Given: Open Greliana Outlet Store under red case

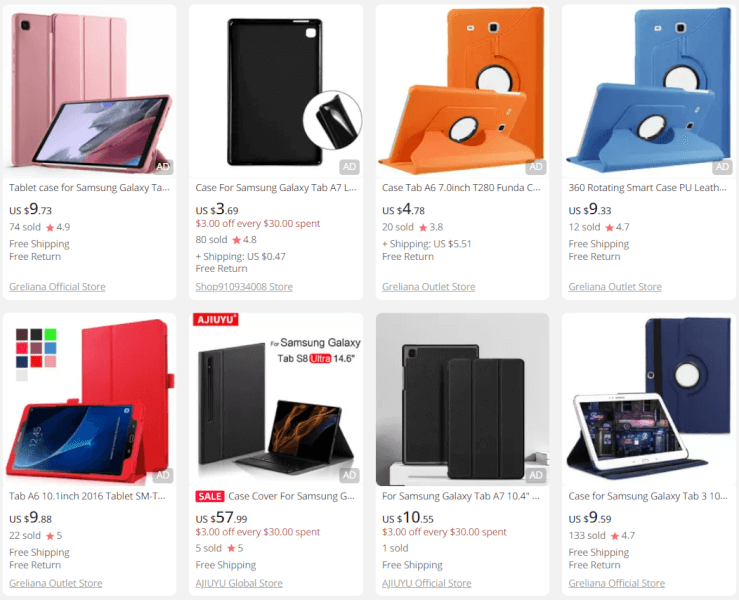Looking at the screenshot, I should click(x=56, y=583).
